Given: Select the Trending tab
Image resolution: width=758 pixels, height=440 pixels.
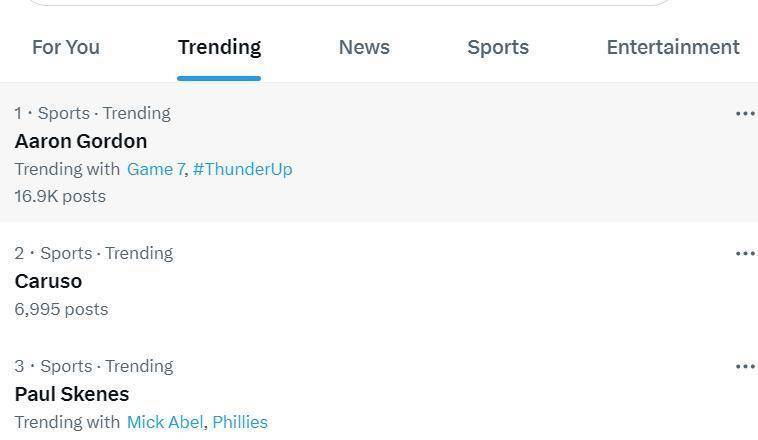Looking at the screenshot, I should tap(219, 47).
